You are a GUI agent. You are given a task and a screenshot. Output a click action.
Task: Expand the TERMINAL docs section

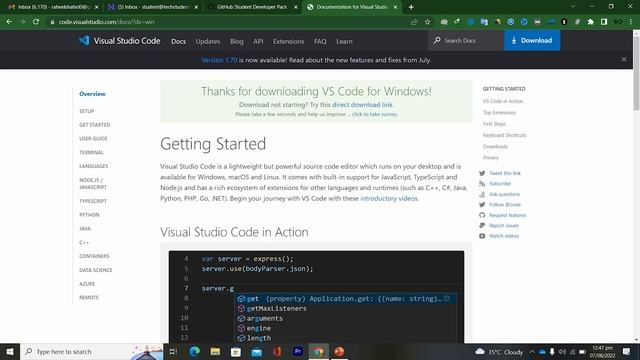click(91, 153)
